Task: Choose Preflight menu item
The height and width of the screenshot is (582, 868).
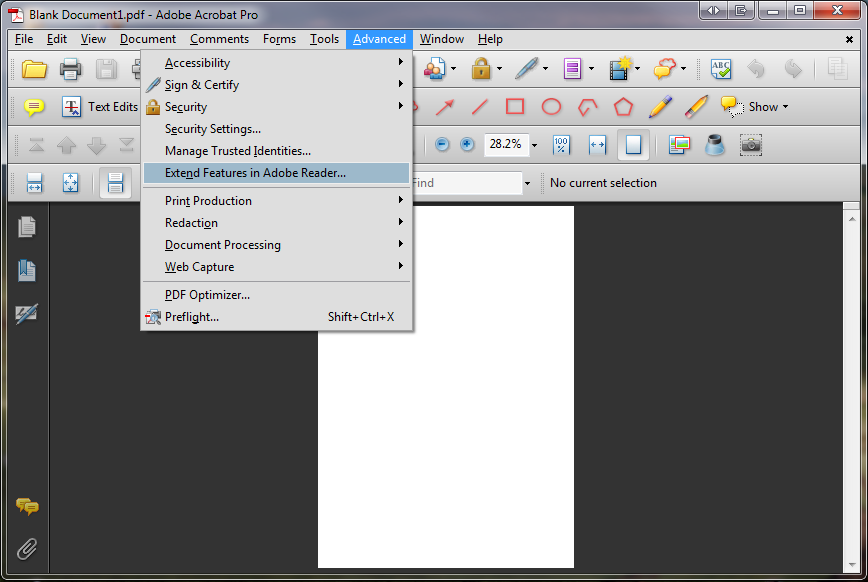Action: click(276, 317)
